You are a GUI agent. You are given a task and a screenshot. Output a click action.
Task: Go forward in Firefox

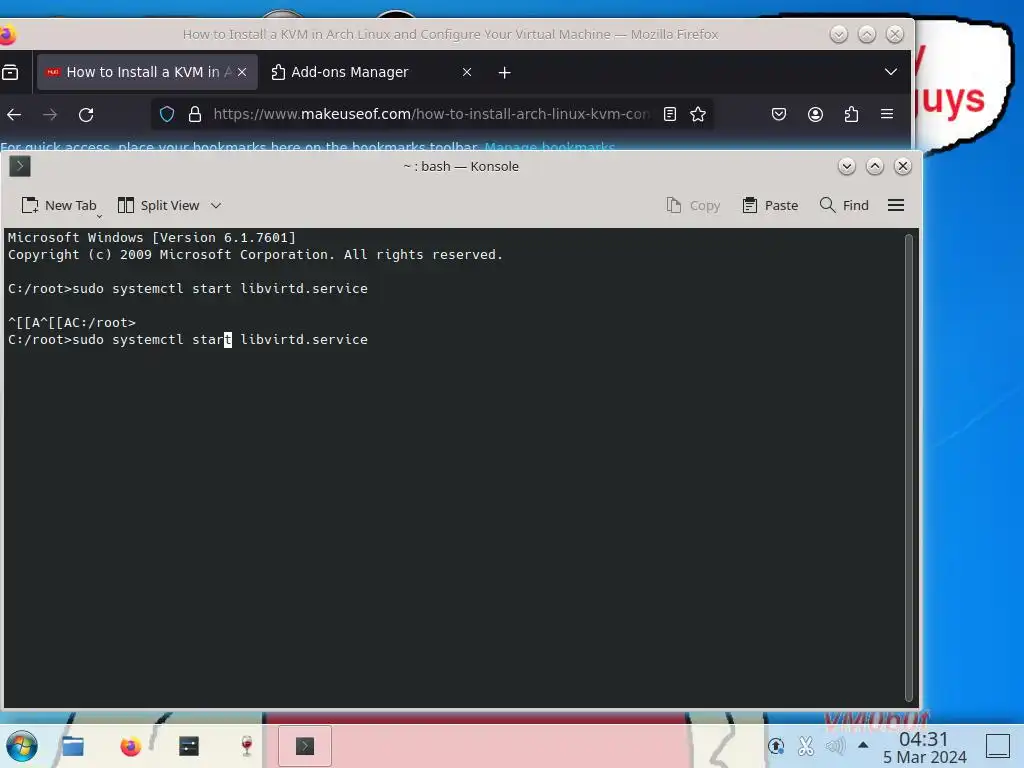coord(50,114)
